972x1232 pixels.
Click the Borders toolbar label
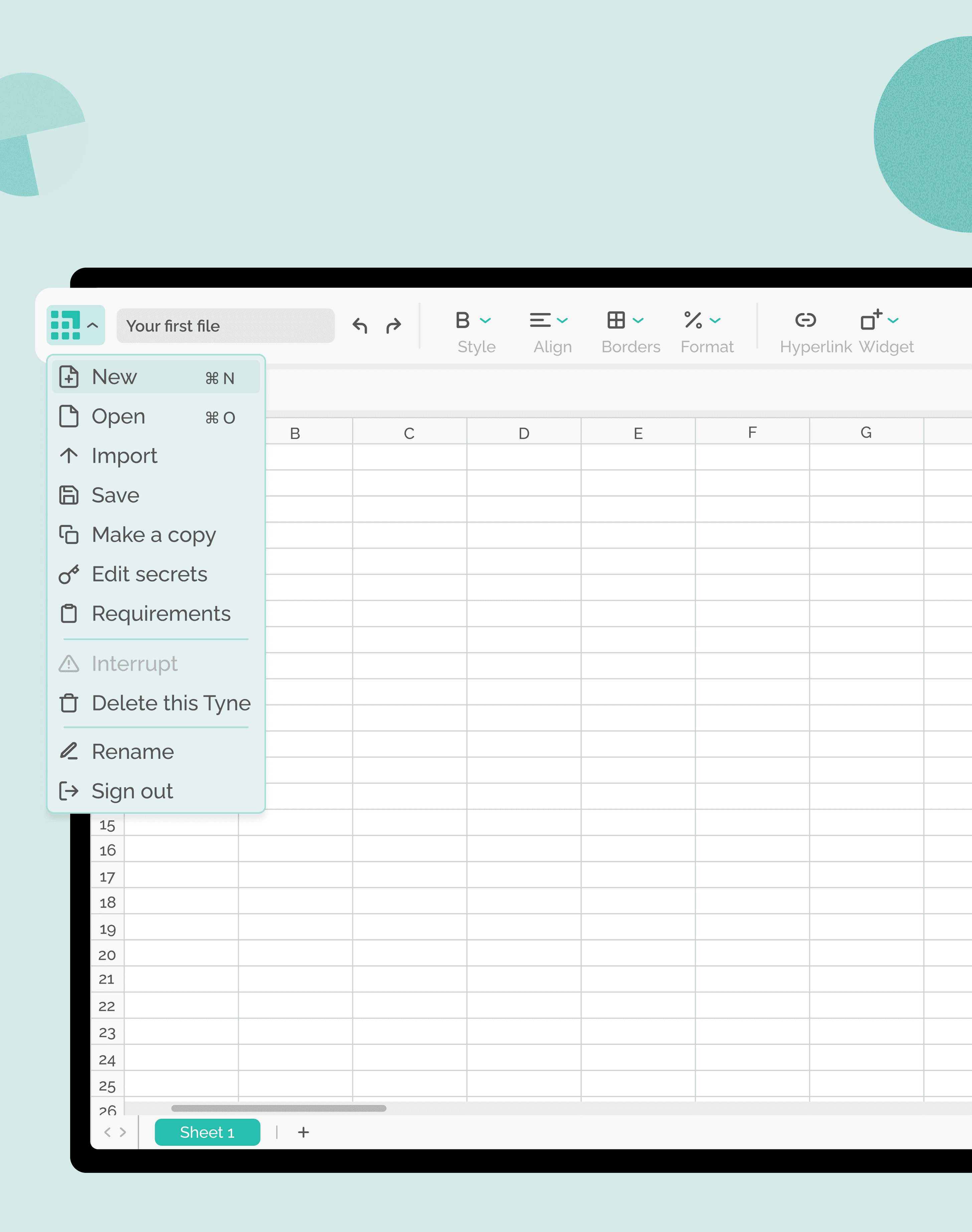coord(631,347)
